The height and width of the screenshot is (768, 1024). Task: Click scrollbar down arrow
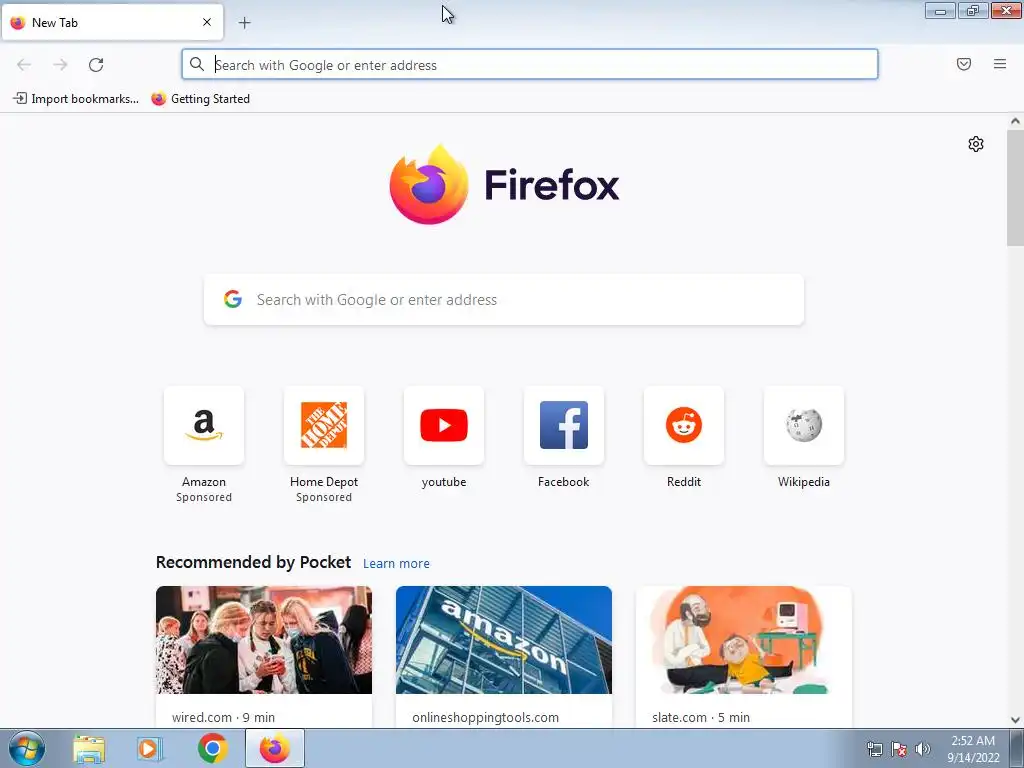1015,720
